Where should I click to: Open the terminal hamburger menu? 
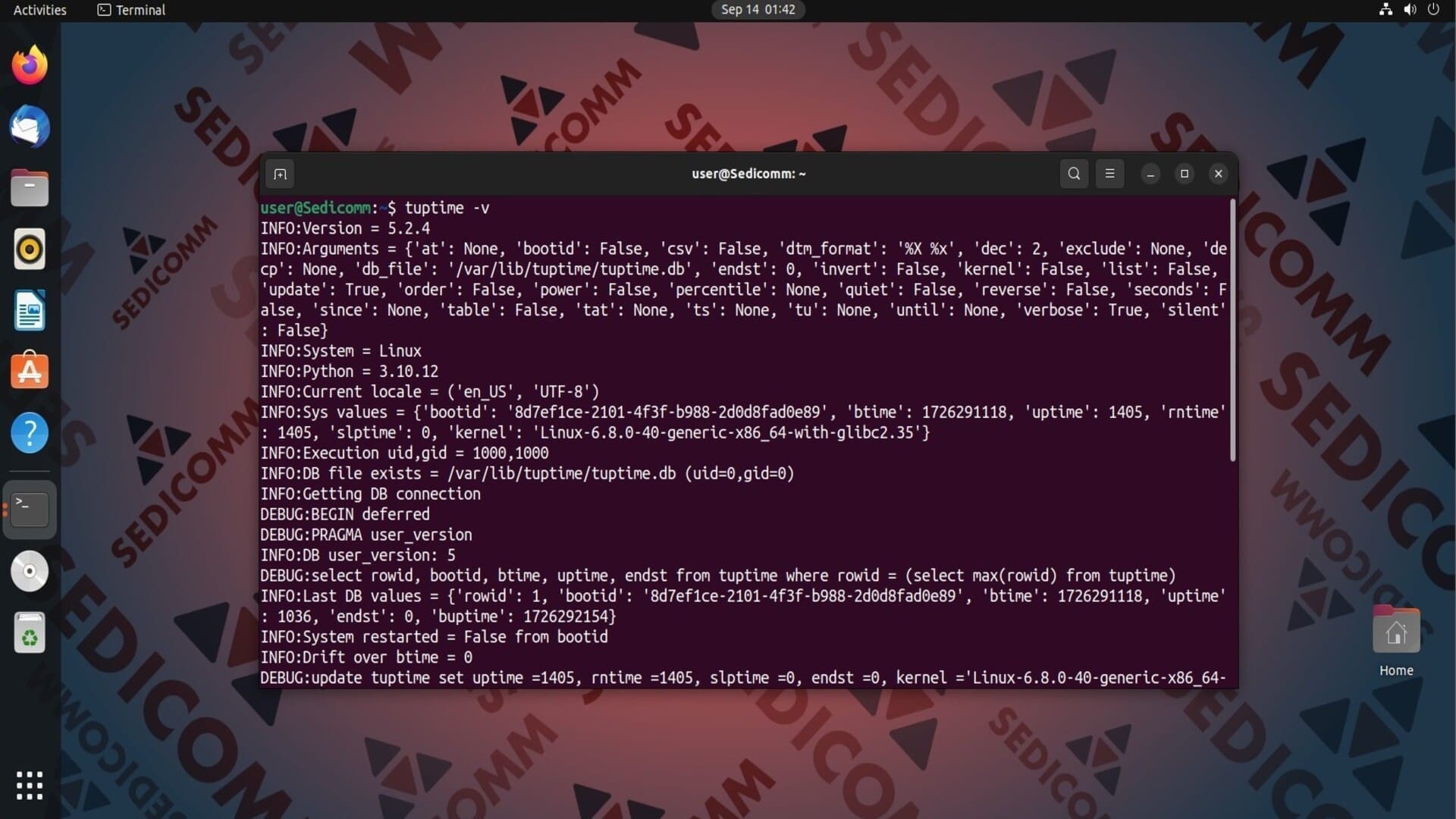(x=1109, y=174)
